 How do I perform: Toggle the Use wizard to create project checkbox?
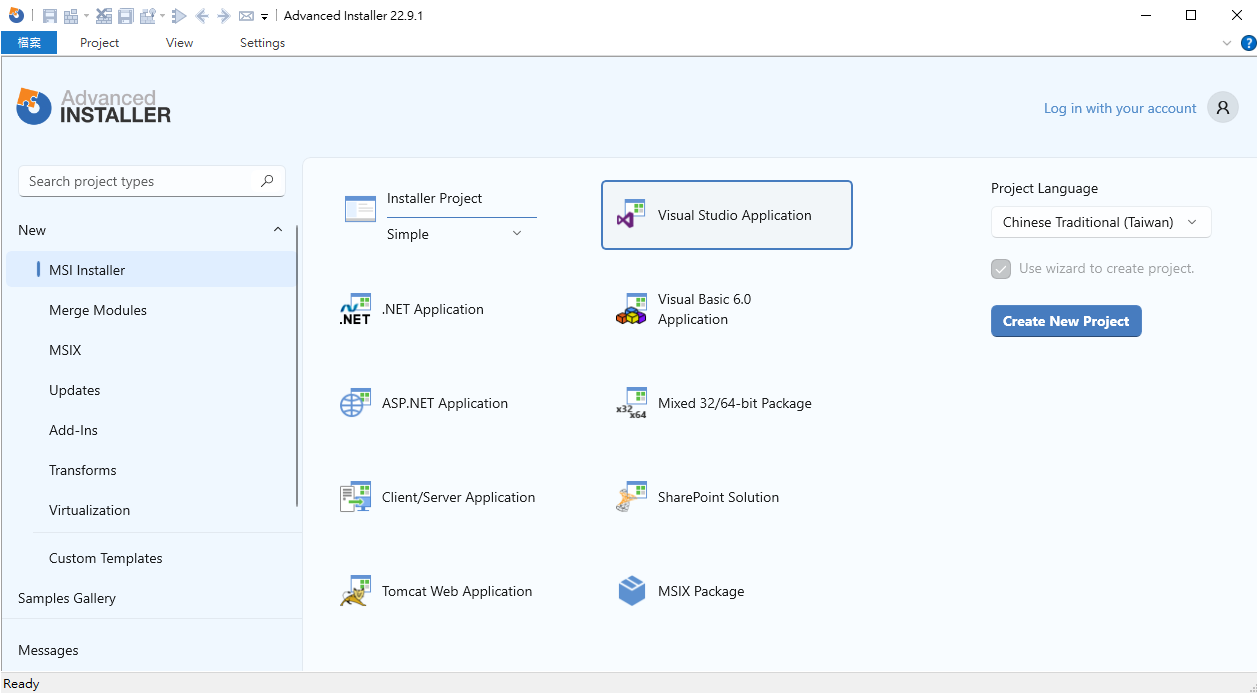(x=1001, y=269)
